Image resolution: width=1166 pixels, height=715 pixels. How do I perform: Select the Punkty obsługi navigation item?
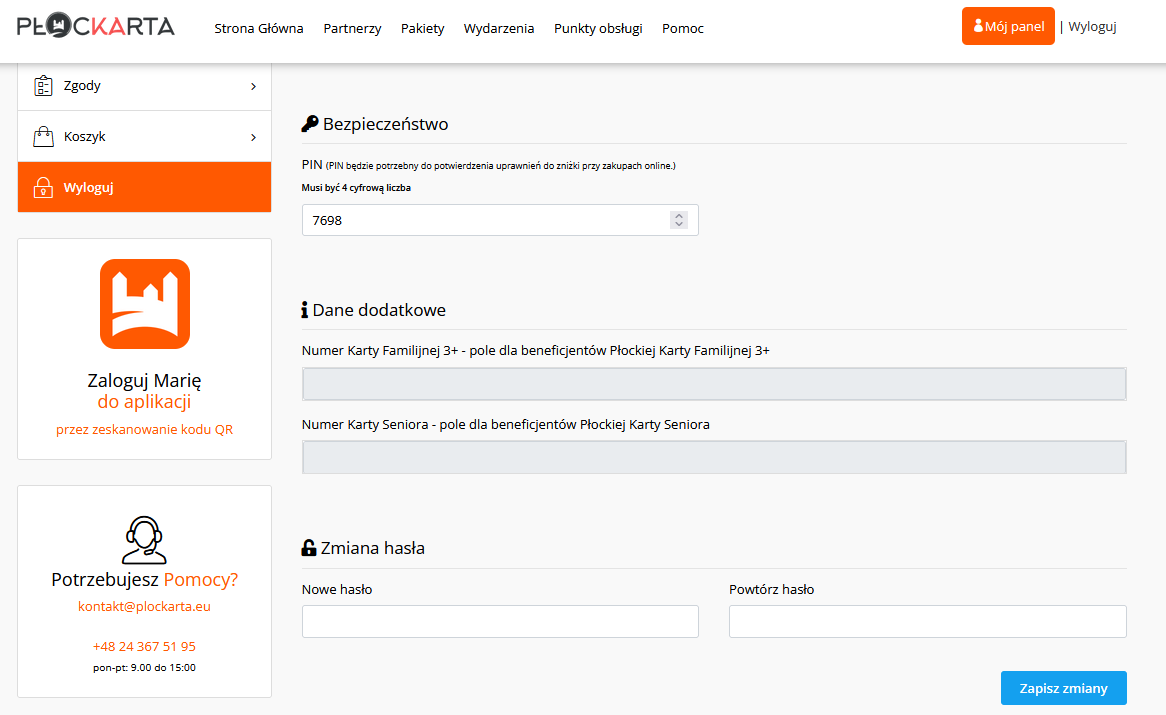[x=598, y=28]
